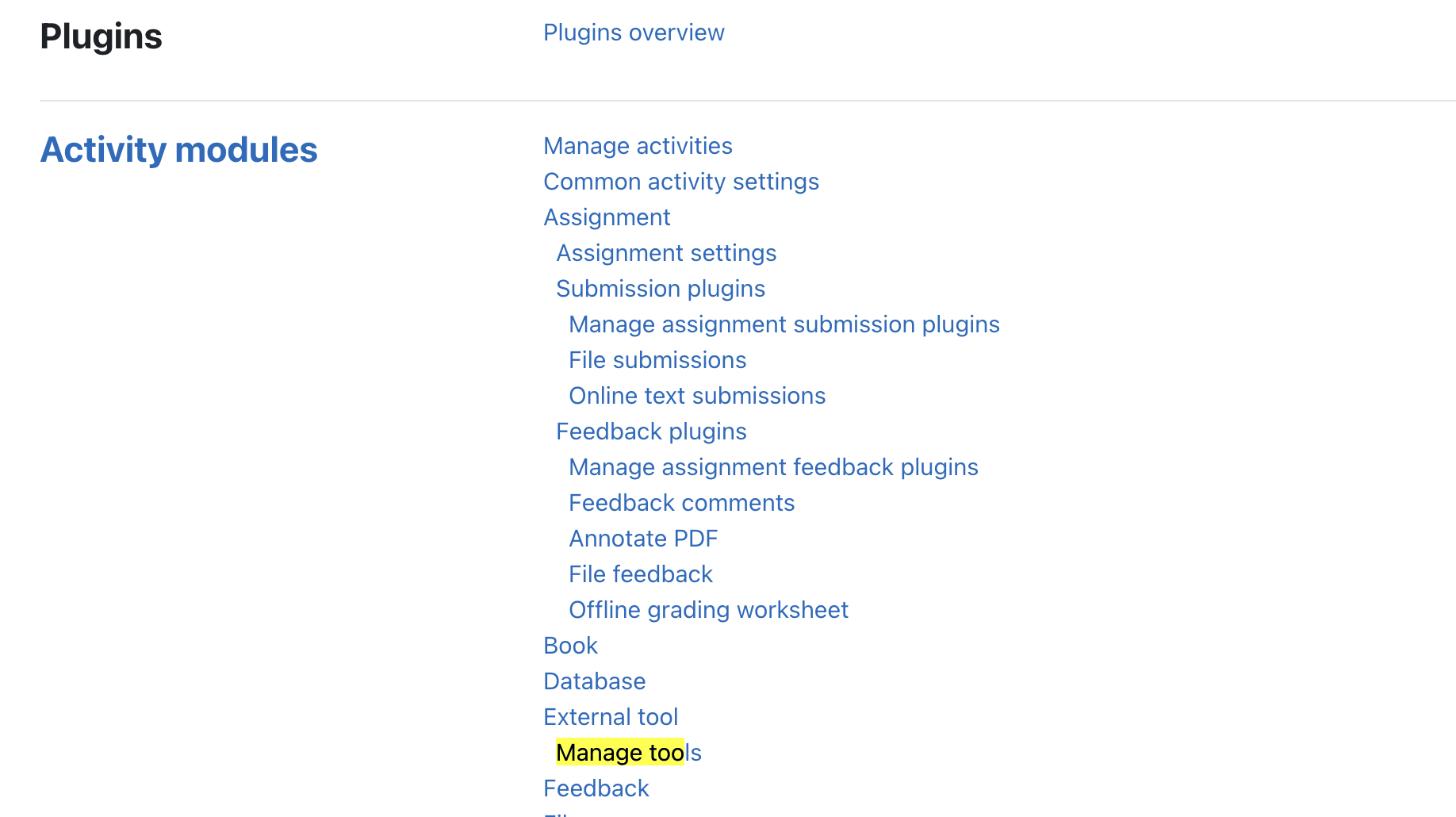Open Manage assignment submission plugins
Image resolution: width=1456 pixels, height=817 pixels.
784,324
